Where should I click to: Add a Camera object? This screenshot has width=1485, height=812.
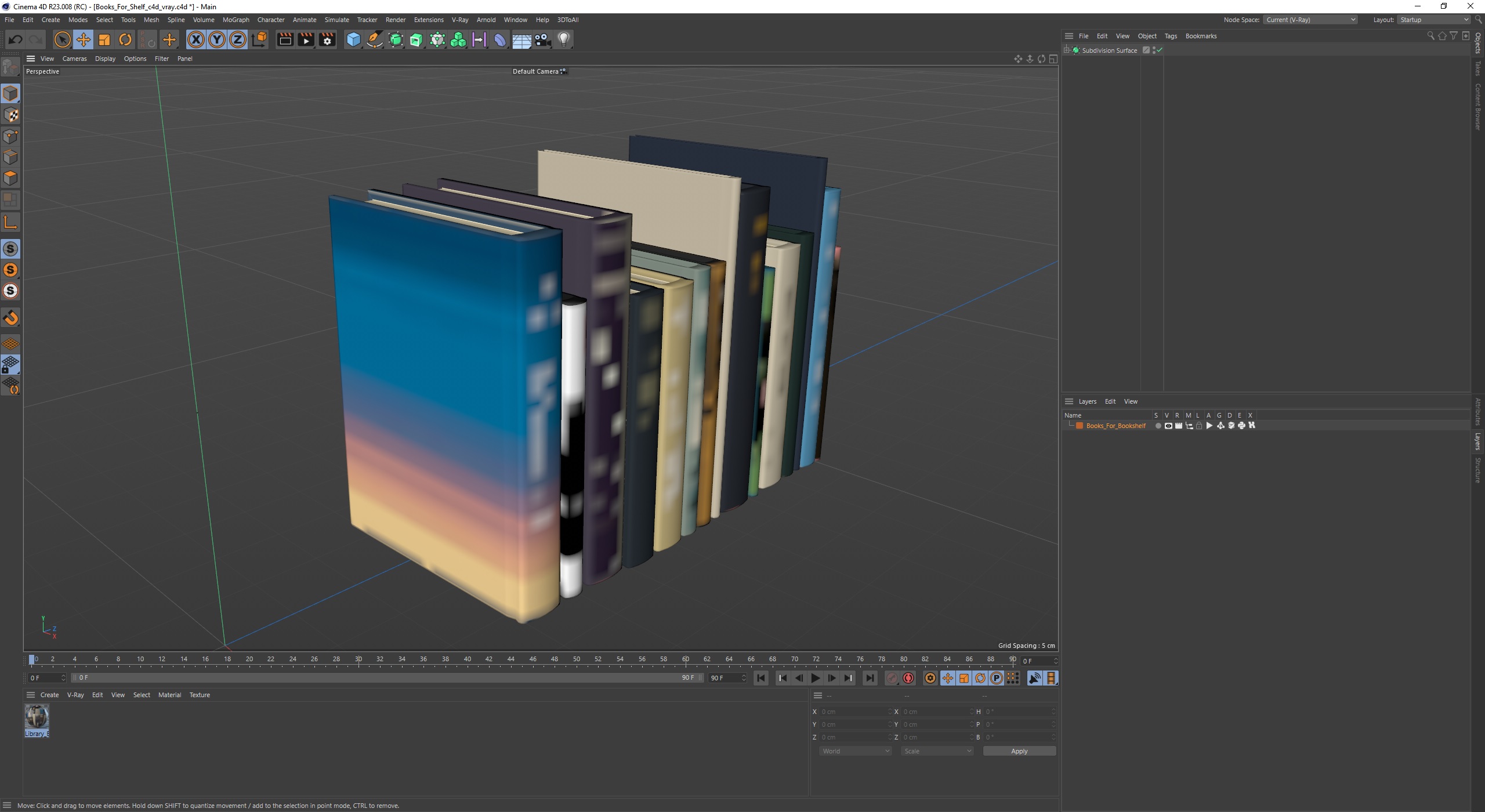click(542, 39)
